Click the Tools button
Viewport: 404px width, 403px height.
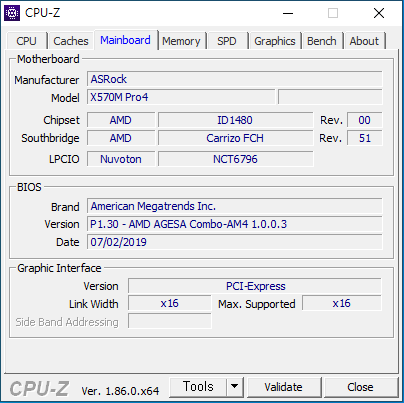click(x=198, y=387)
